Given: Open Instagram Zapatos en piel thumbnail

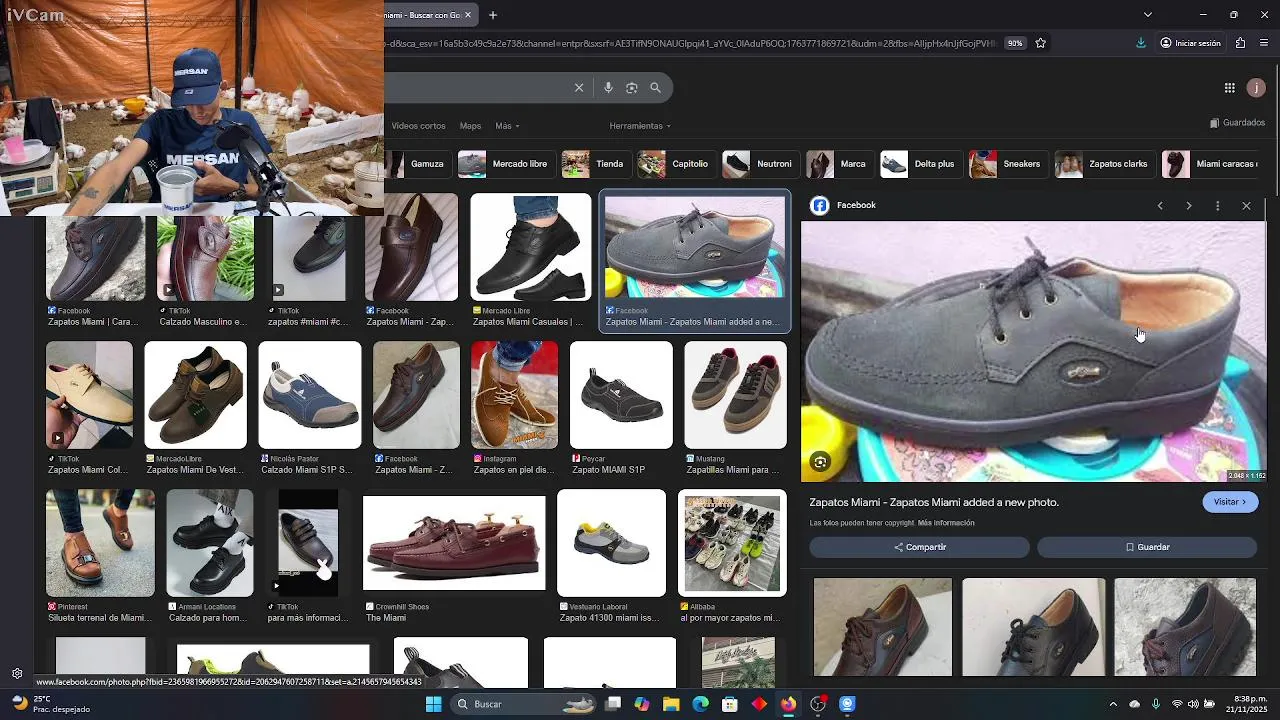Looking at the screenshot, I should coord(514,395).
